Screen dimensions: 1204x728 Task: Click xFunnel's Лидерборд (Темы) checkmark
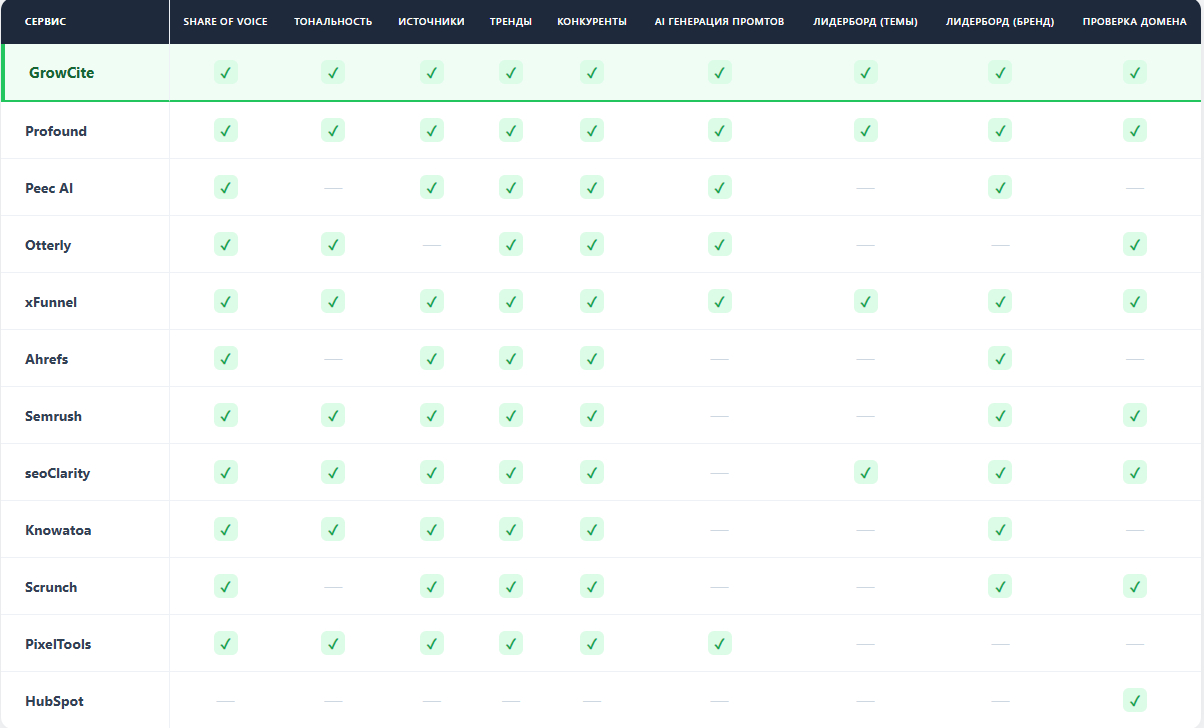[x=866, y=301]
